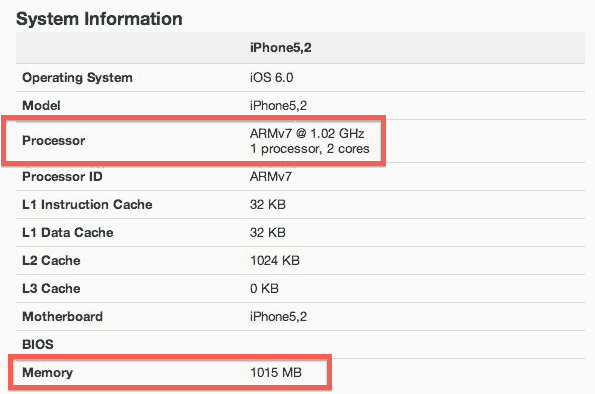Select the 0 KB value
The image size is (595, 394).
(x=264, y=289)
